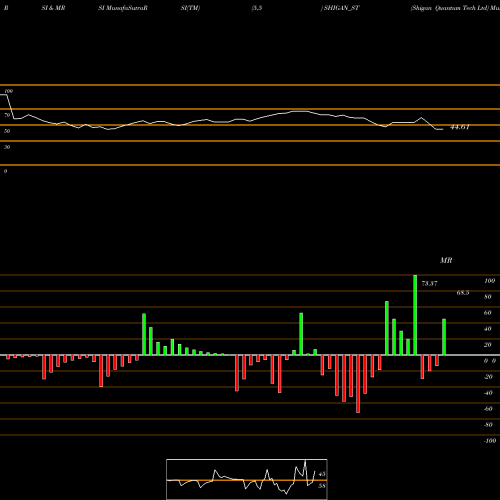Screen dimensions: 500x500
Task: Click the MR axis label -20
Action: pos(488,377)
